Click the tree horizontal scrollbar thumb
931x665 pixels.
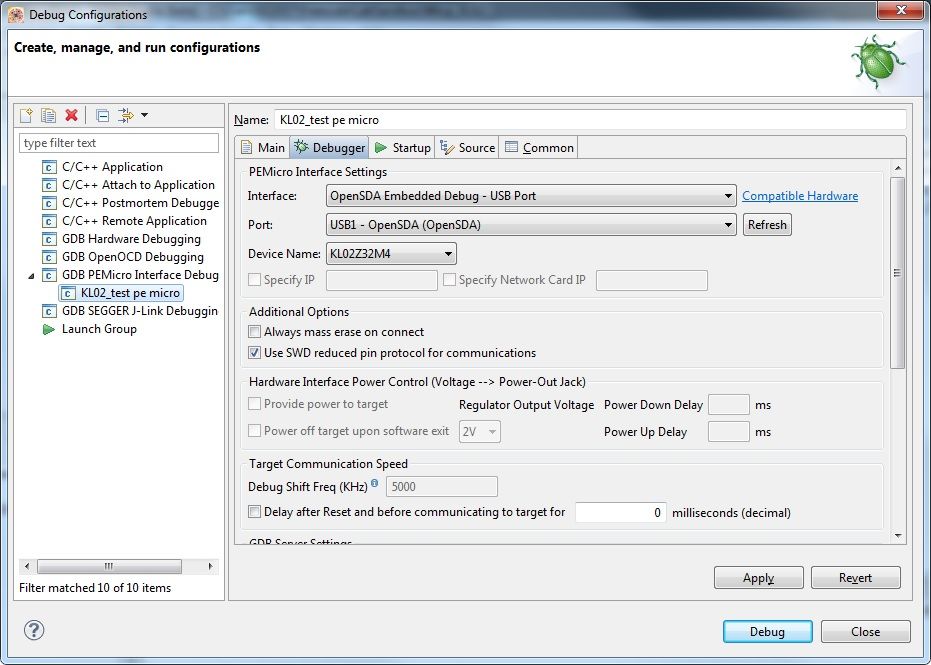click(109, 566)
